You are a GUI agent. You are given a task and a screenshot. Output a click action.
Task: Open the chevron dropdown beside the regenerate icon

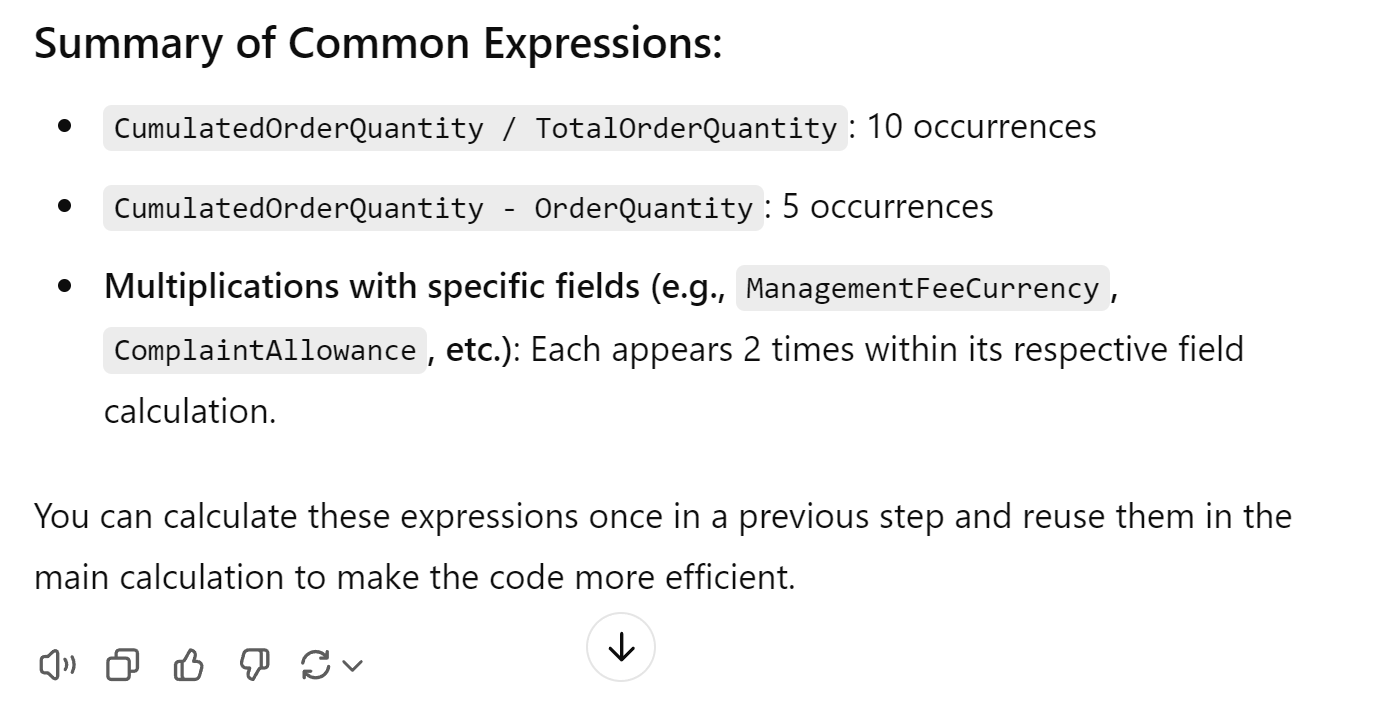pos(352,665)
